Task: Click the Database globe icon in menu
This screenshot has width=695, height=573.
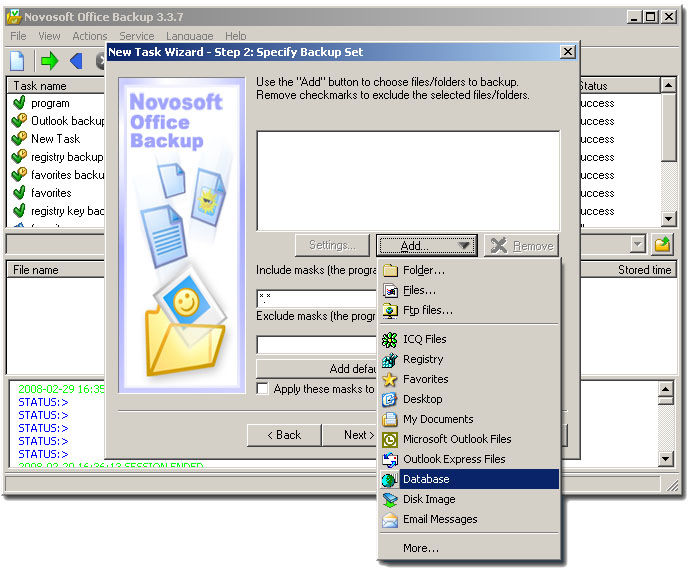Action: click(390, 479)
